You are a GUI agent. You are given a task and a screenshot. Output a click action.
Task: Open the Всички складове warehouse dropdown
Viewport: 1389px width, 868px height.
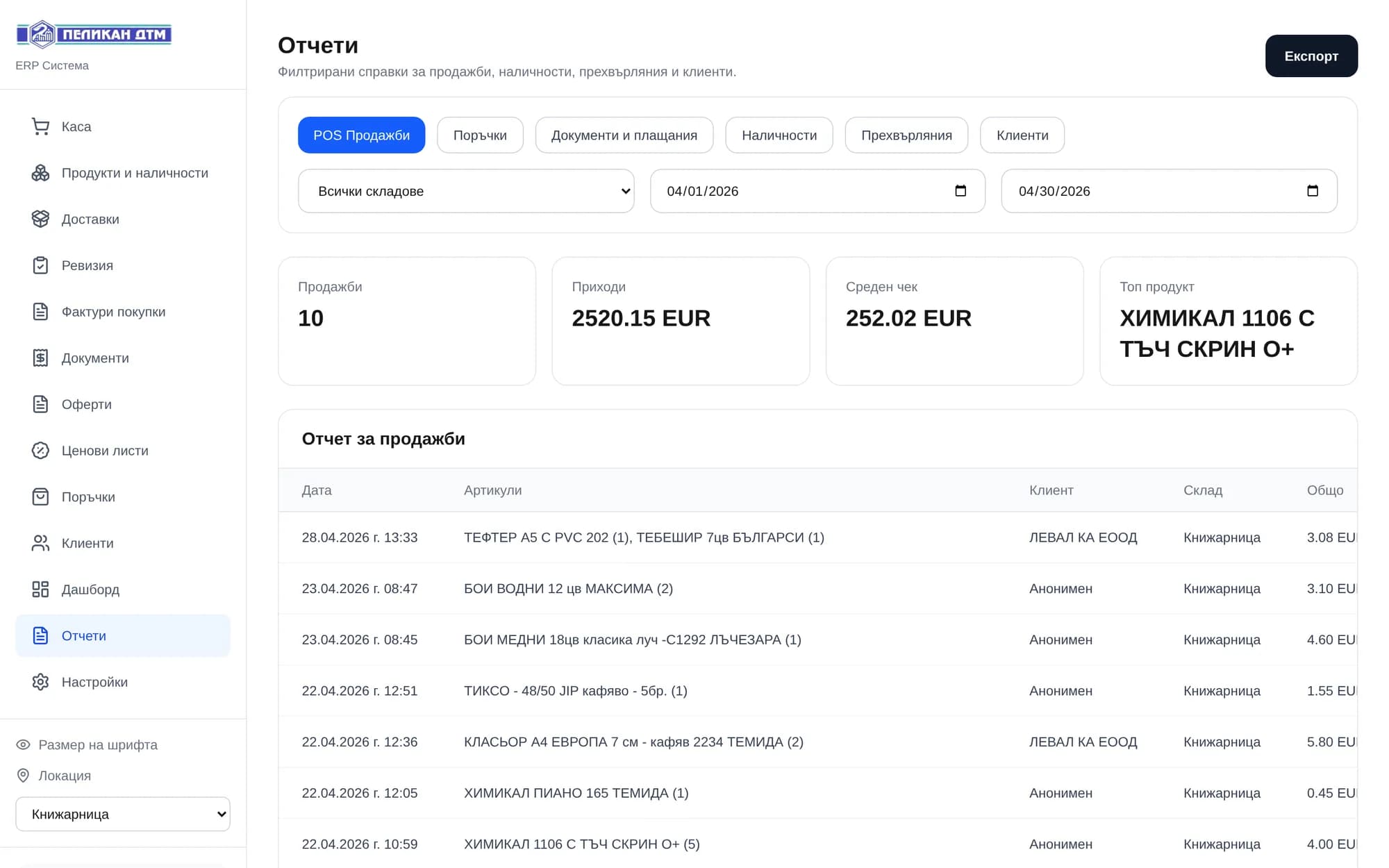tap(466, 191)
